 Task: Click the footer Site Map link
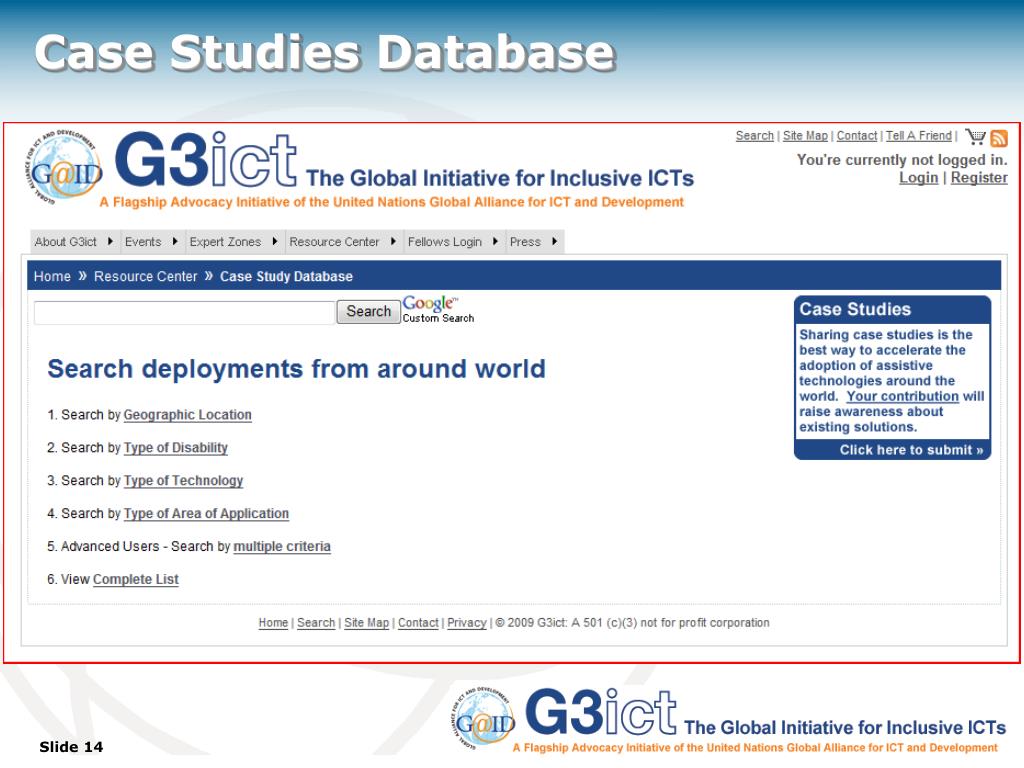tap(366, 623)
